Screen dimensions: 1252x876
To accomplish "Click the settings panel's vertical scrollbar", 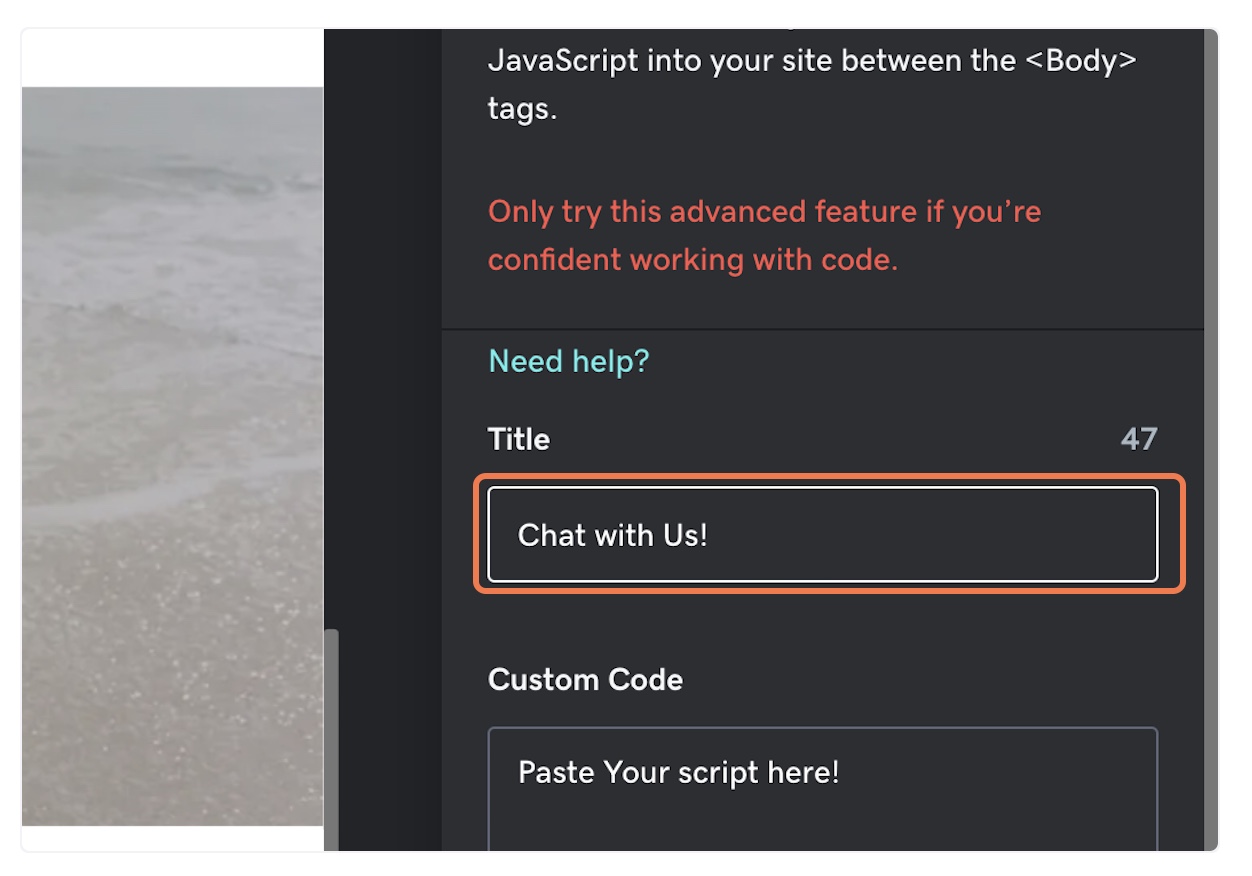I will [1210, 400].
